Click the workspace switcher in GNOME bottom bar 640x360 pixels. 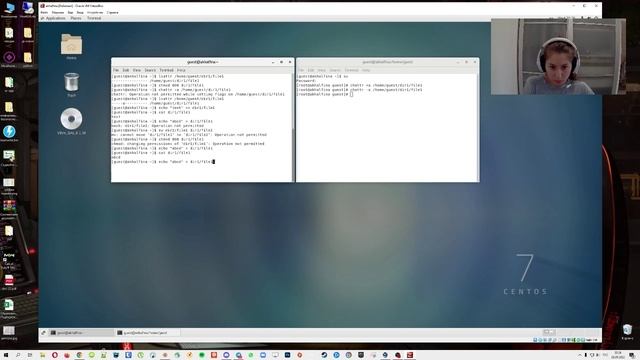pyautogui.click(x=549, y=332)
